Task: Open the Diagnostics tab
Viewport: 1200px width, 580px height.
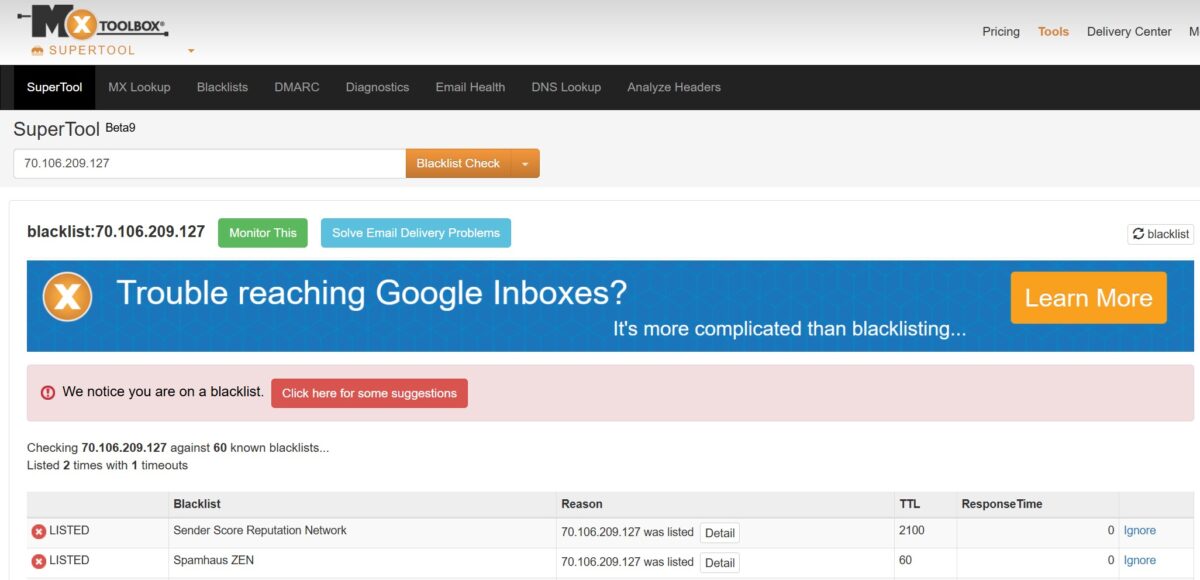Action: [x=377, y=87]
